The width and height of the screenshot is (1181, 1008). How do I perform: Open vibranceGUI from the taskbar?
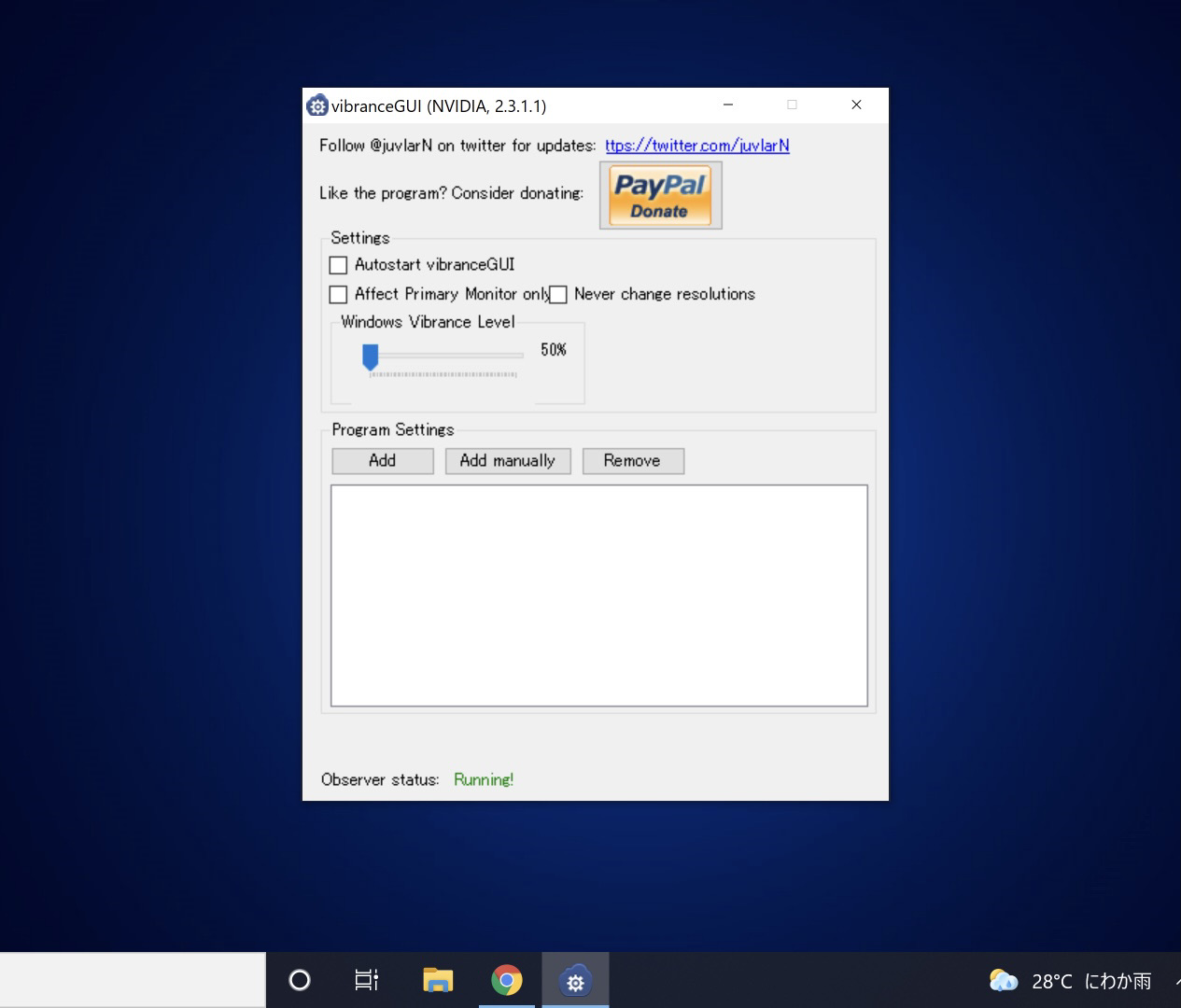click(575, 980)
